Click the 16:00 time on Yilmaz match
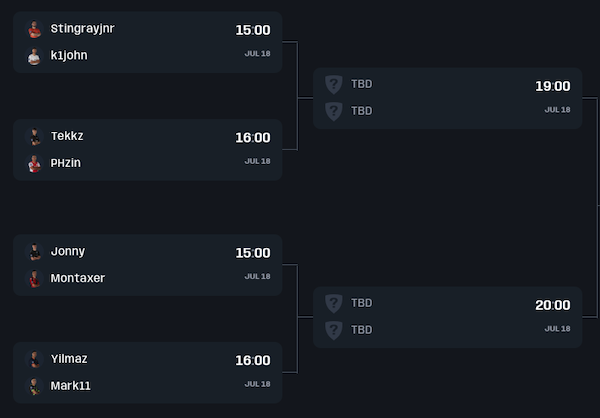Screen dimensions: 600x418 253,360
